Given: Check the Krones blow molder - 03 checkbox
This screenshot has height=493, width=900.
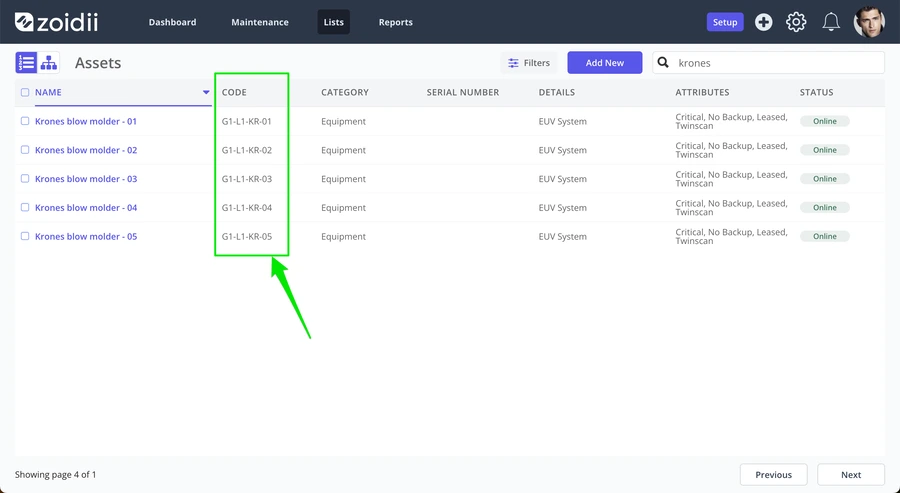Looking at the screenshot, I should click(x=25, y=178).
